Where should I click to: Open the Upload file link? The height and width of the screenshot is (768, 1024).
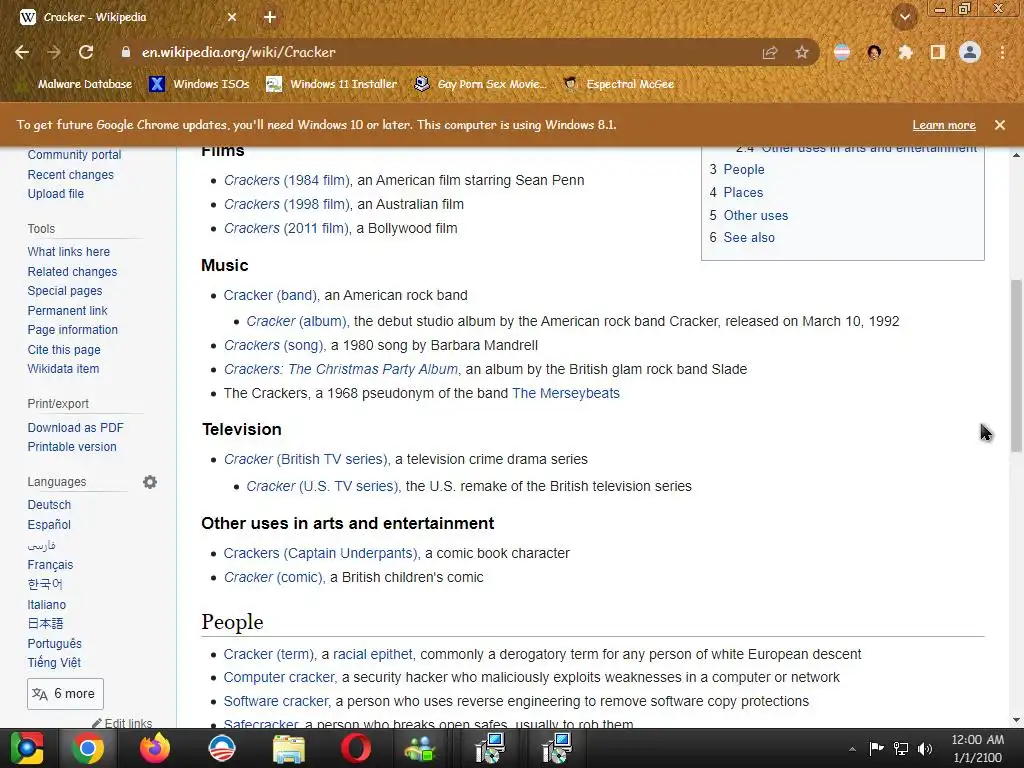56,193
